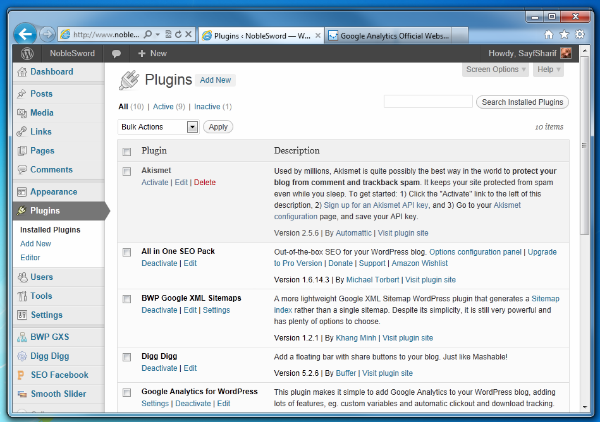The width and height of the screenshot is (600, 422).
Task: Open the browser Home icon
Action: pos(549,34)
